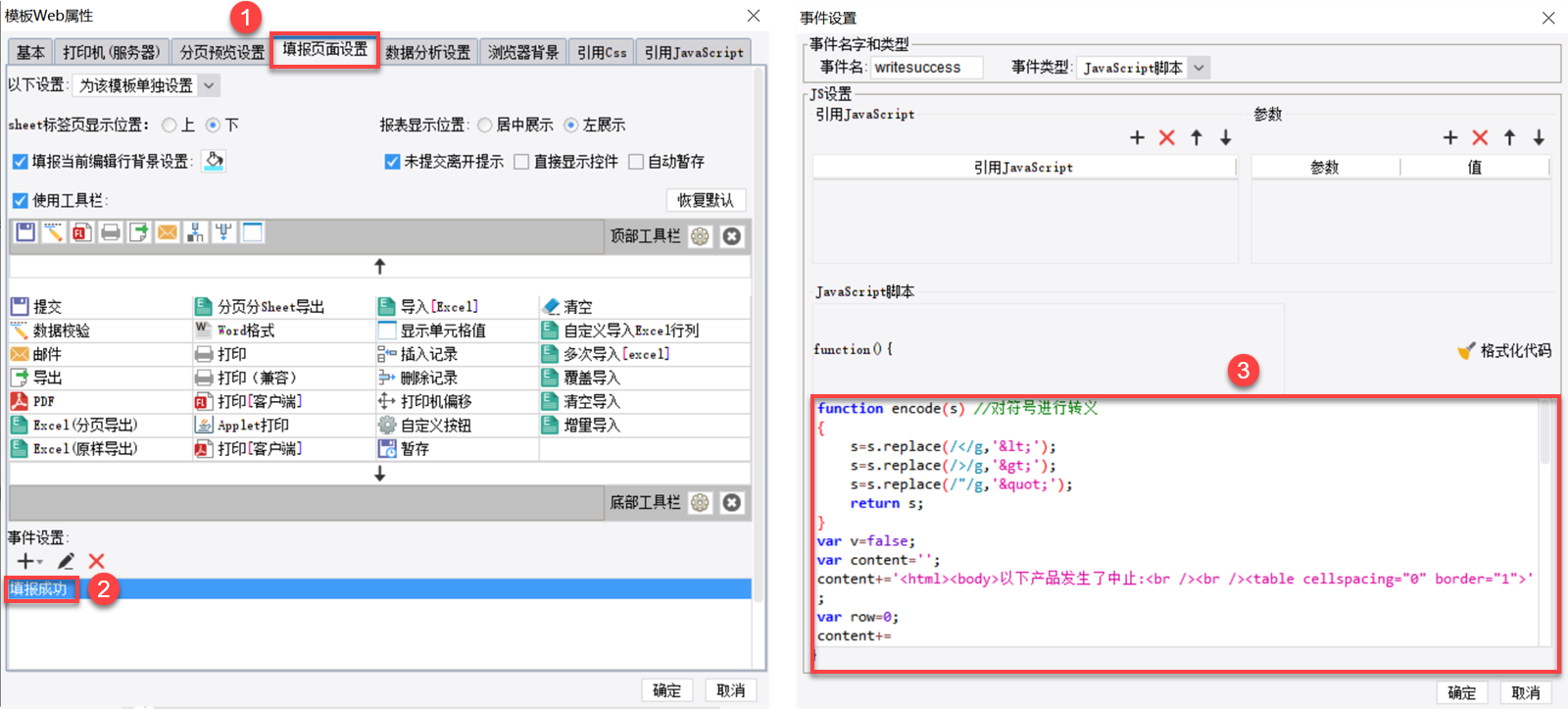Clear bottom toolbar with the X icon

click(732, 503)
